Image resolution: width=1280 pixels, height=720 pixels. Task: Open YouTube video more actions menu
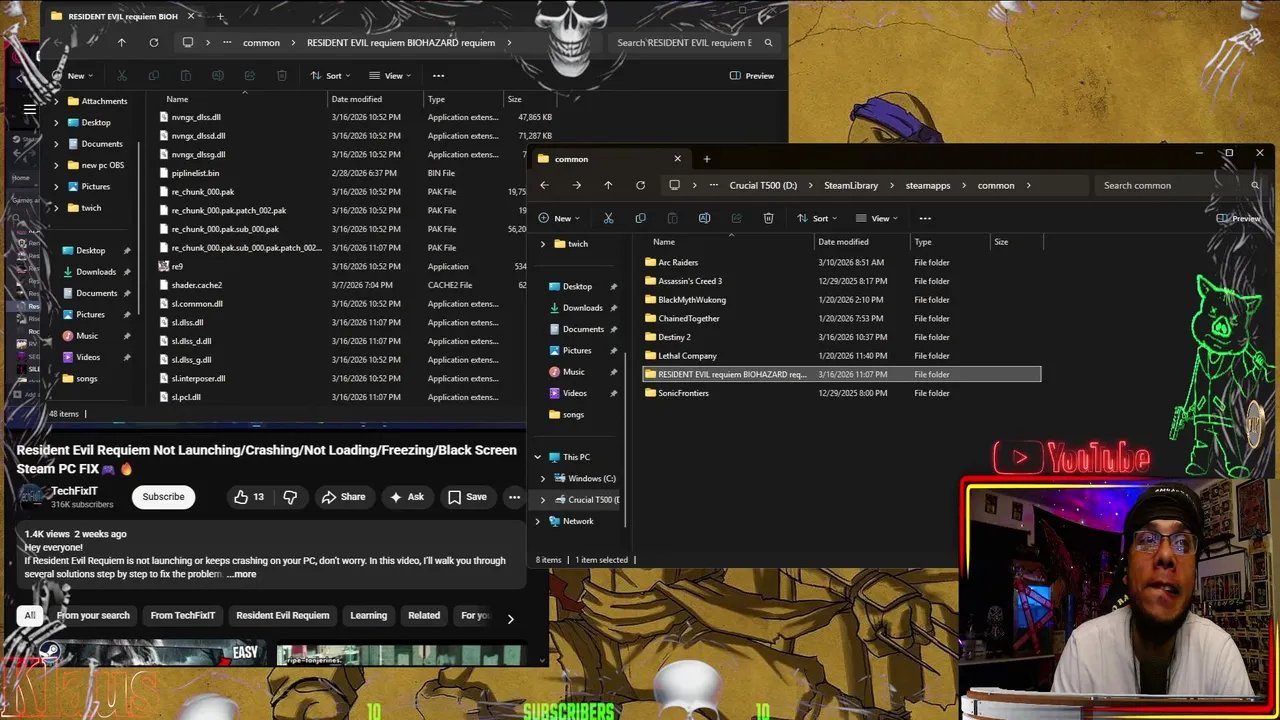click(x=514, y=497)
